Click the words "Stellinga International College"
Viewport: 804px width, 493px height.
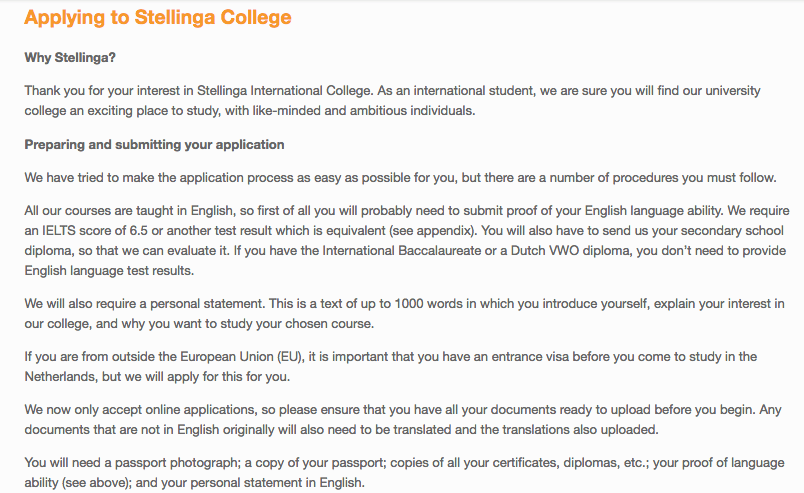coord(284,91)
